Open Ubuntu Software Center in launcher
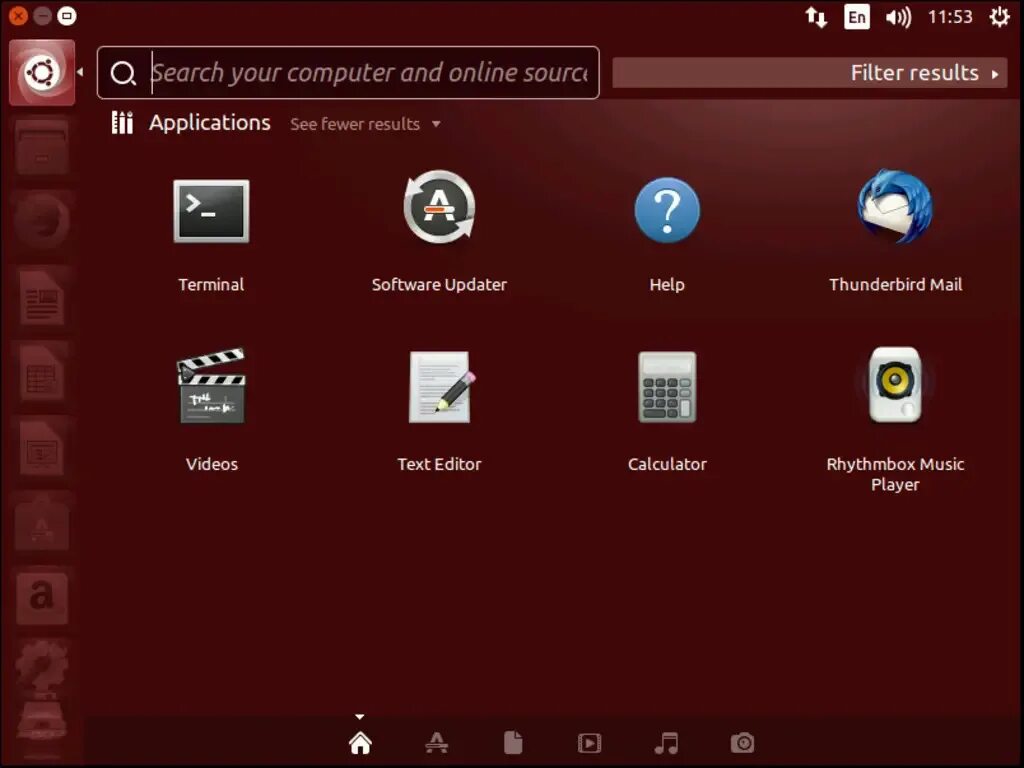The image size is (1024, 768). pos(42,524)
